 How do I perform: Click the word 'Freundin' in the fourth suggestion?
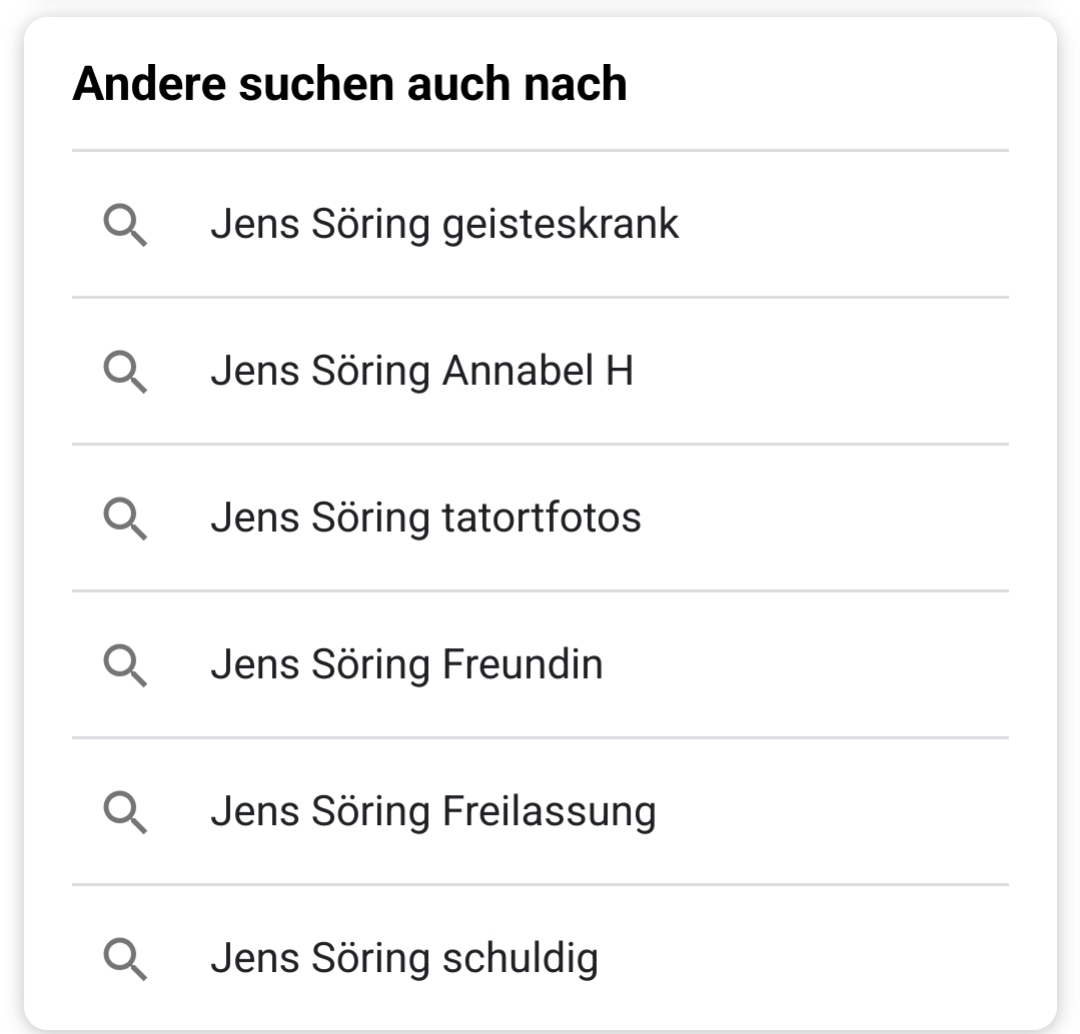pyautogui.click(x=523, y=664)
